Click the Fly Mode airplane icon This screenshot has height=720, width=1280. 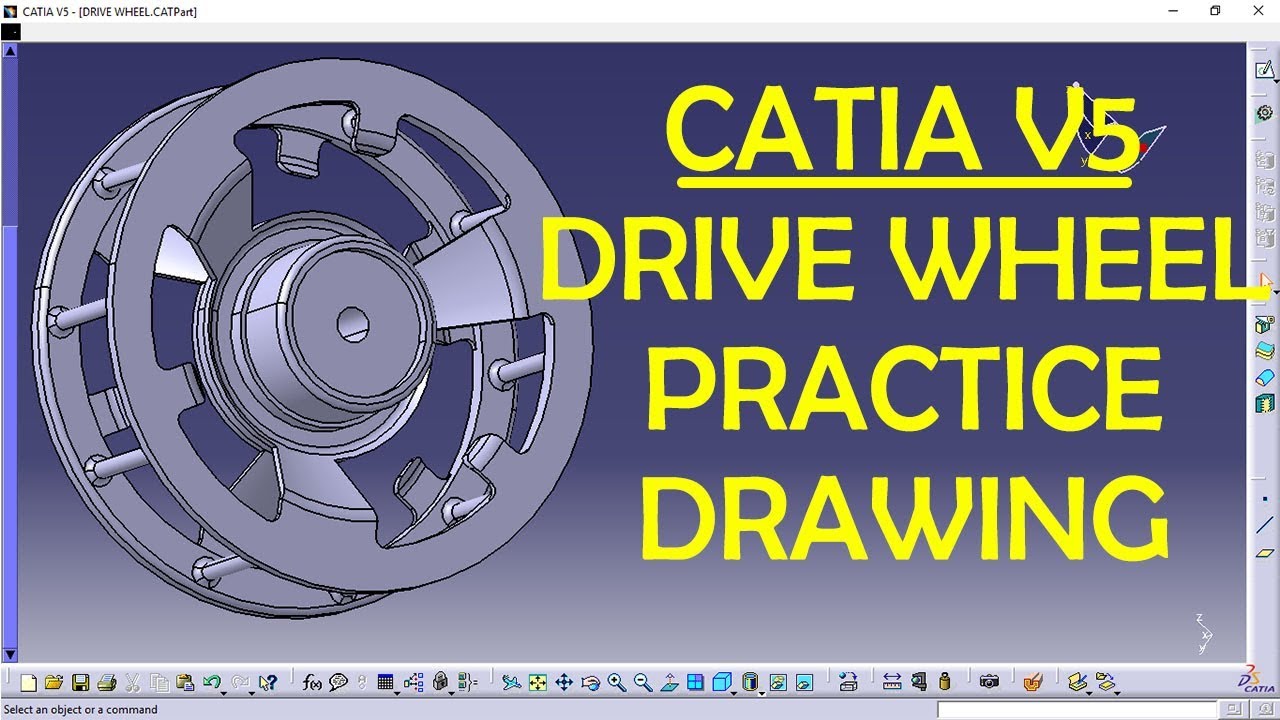click(x=512, y=683)
